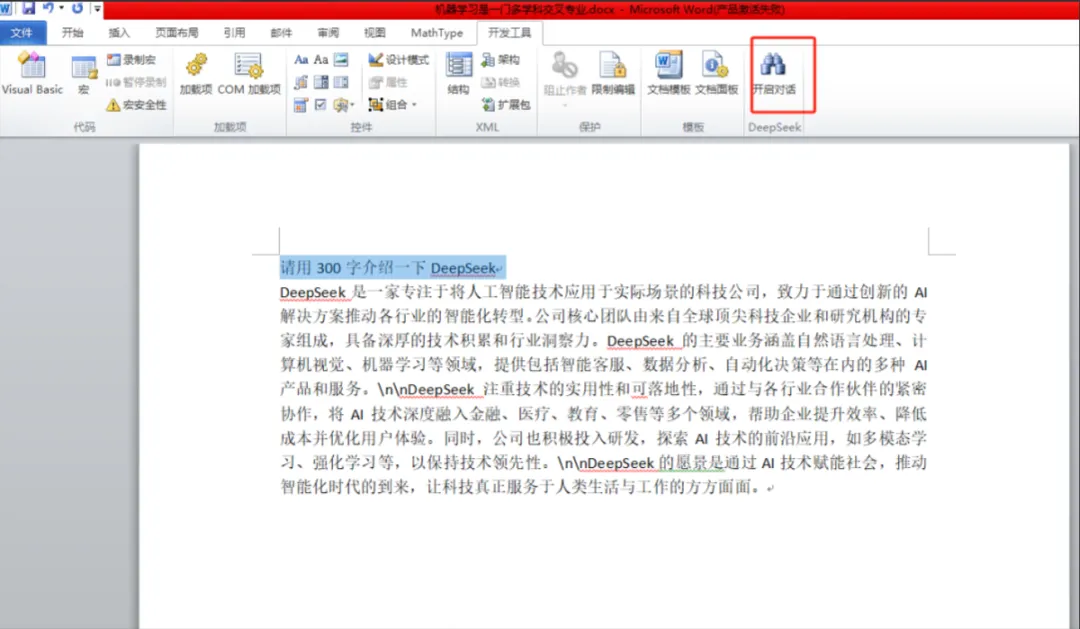Open the 组合 group dropdown
The width and height of the screenshot is (1080, 629).
[x=393, y=105]
